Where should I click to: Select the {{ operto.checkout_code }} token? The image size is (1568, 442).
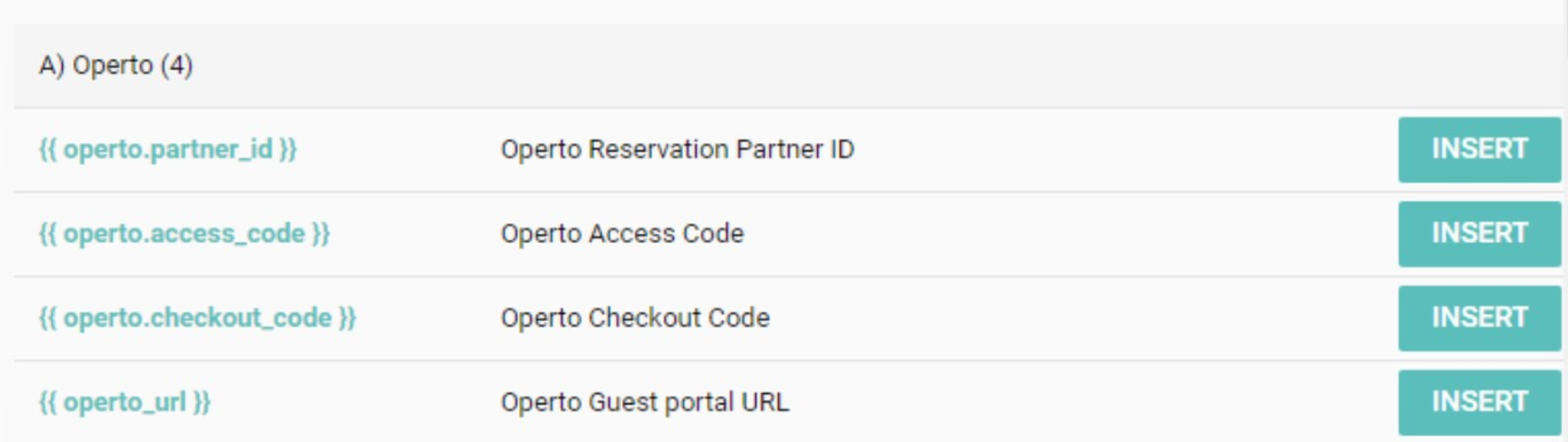(x=197, y=318)
